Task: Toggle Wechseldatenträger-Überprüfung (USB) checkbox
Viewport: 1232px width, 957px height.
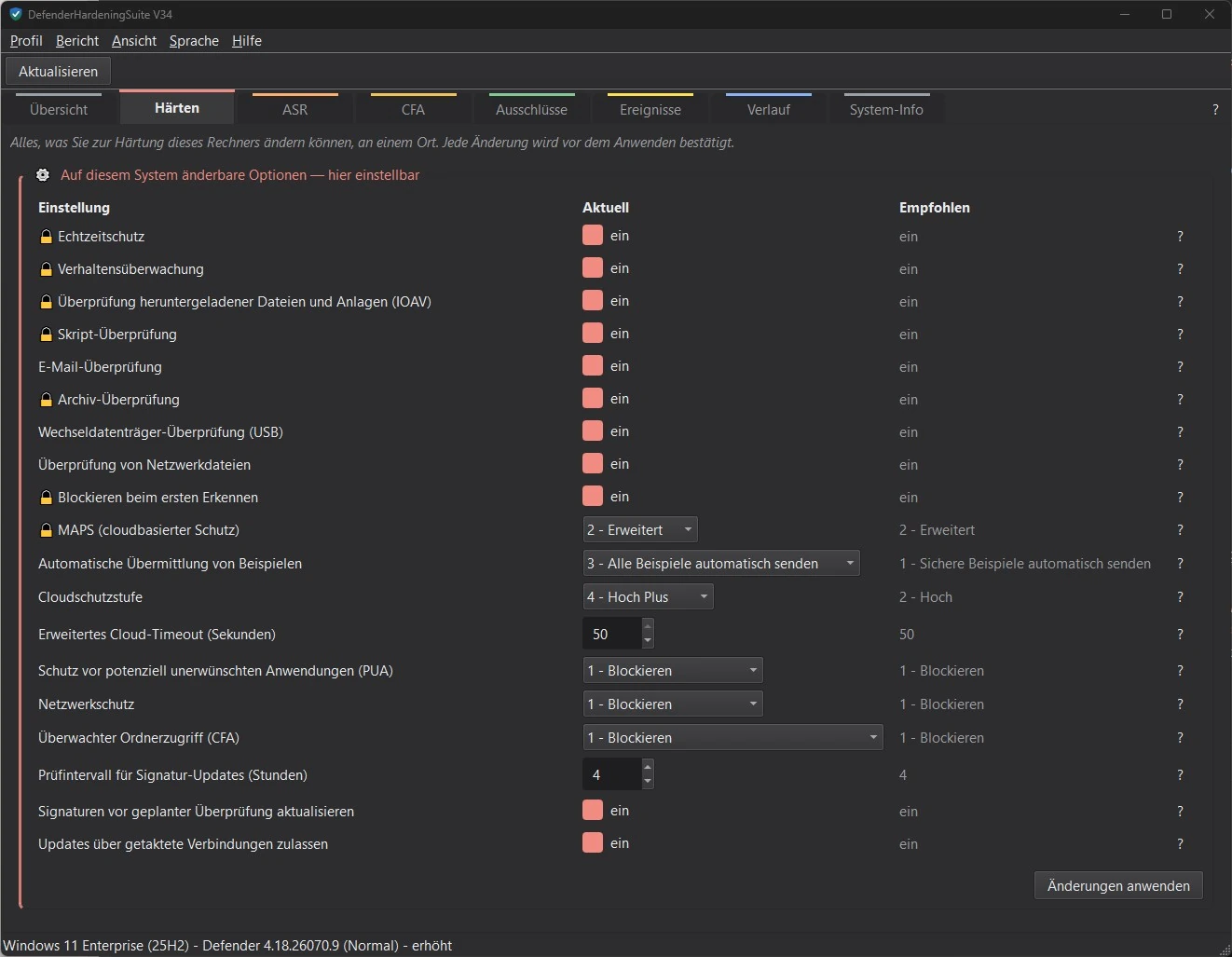Action: point(593,431)
